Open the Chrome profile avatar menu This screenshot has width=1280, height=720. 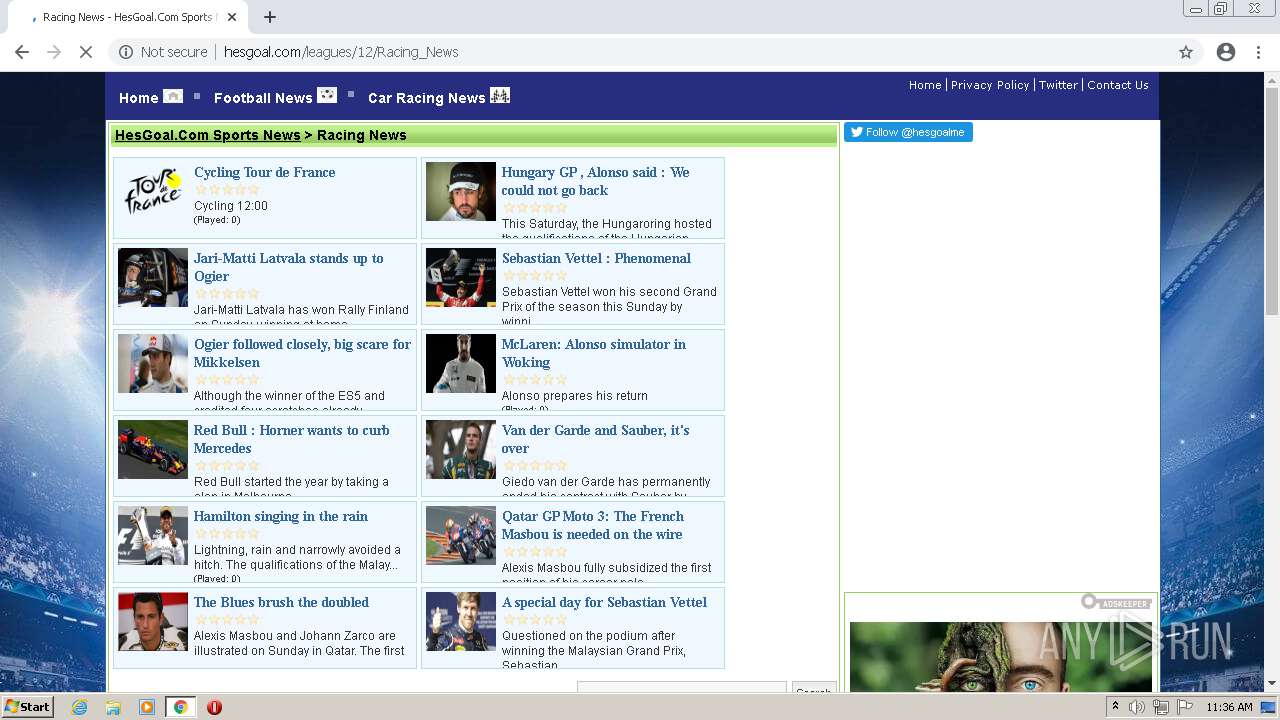pos(1226,52)
